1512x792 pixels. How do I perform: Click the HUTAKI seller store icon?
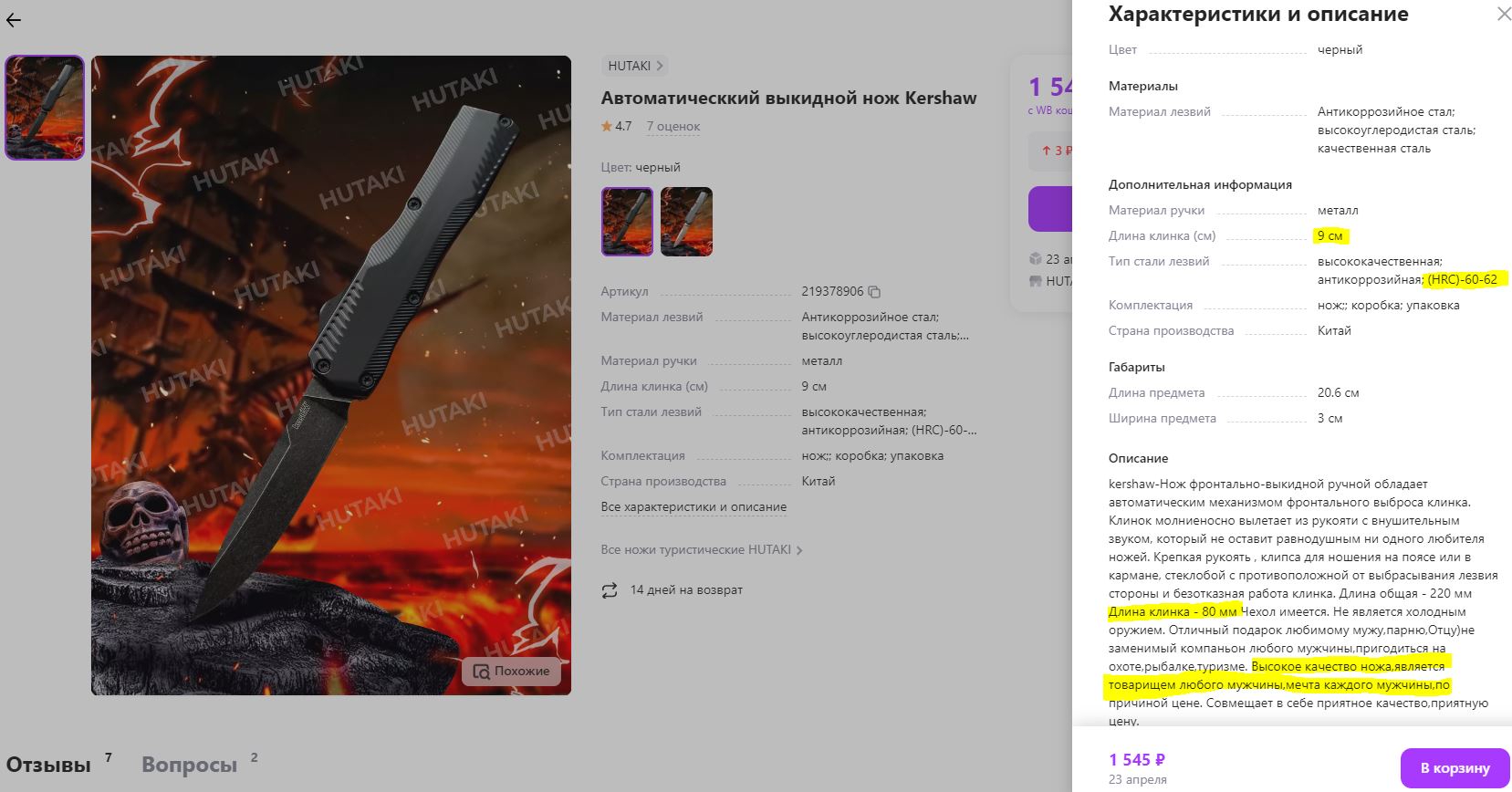[x=1036, y=281]
